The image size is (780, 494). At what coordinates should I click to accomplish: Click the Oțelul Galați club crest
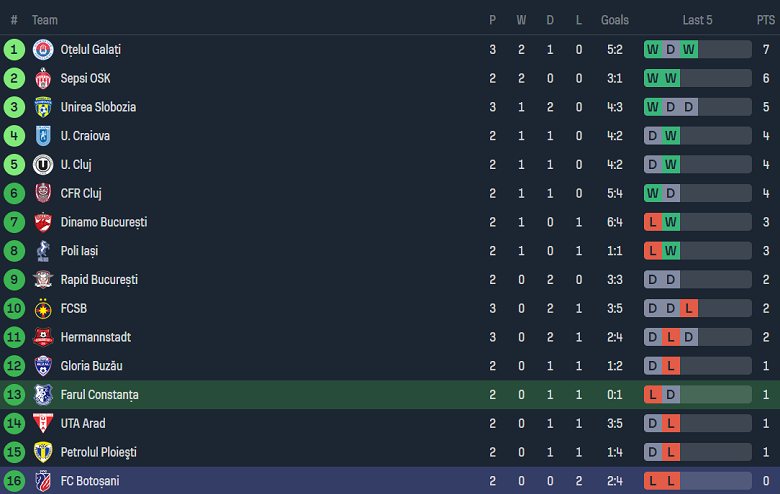pyautogui.click(x=42, y=49)
